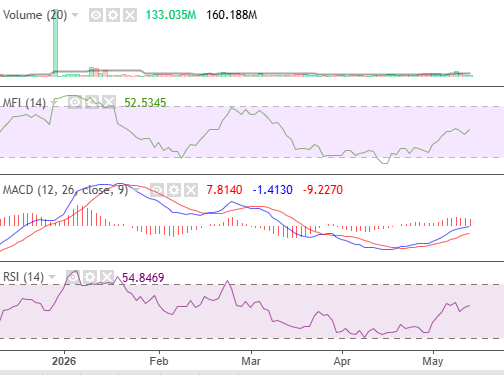Open RSI (14) settings gear icon
This screenshot has height=377, width=504.
90,277
